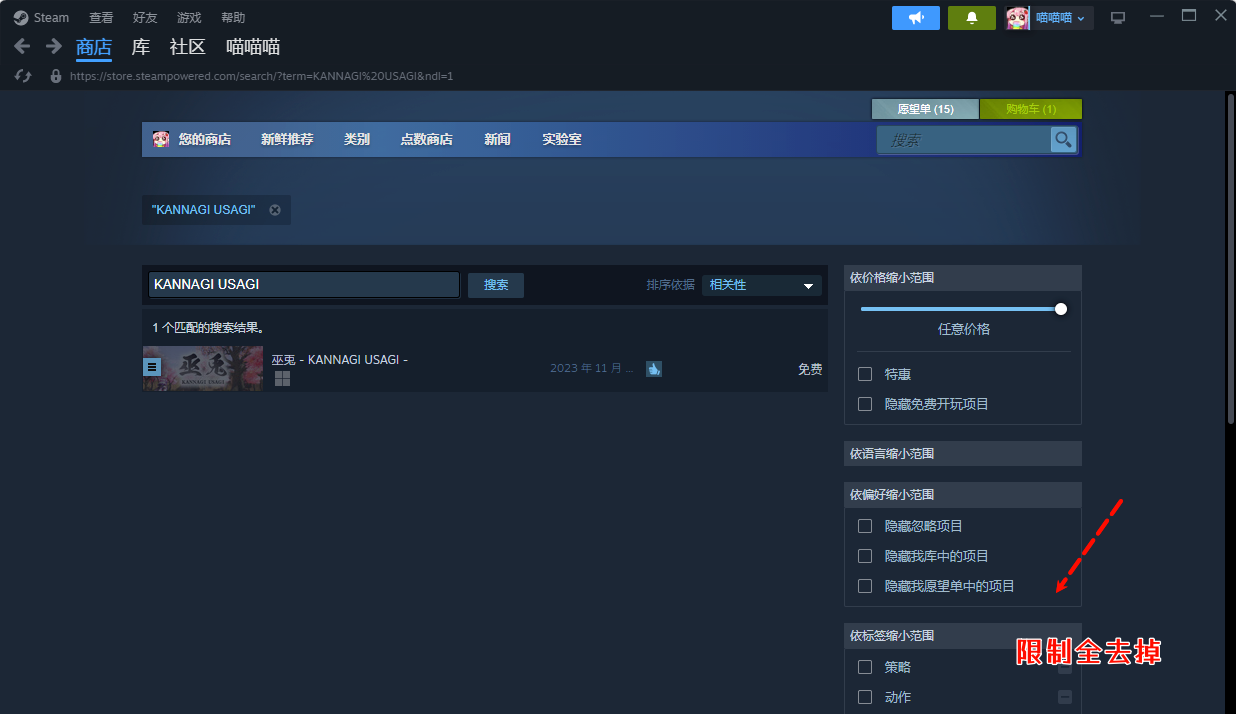This screenshot has height=714, width=1236.
Task: Collapse the 依偏好缩小范围 header
Action: 963,495
